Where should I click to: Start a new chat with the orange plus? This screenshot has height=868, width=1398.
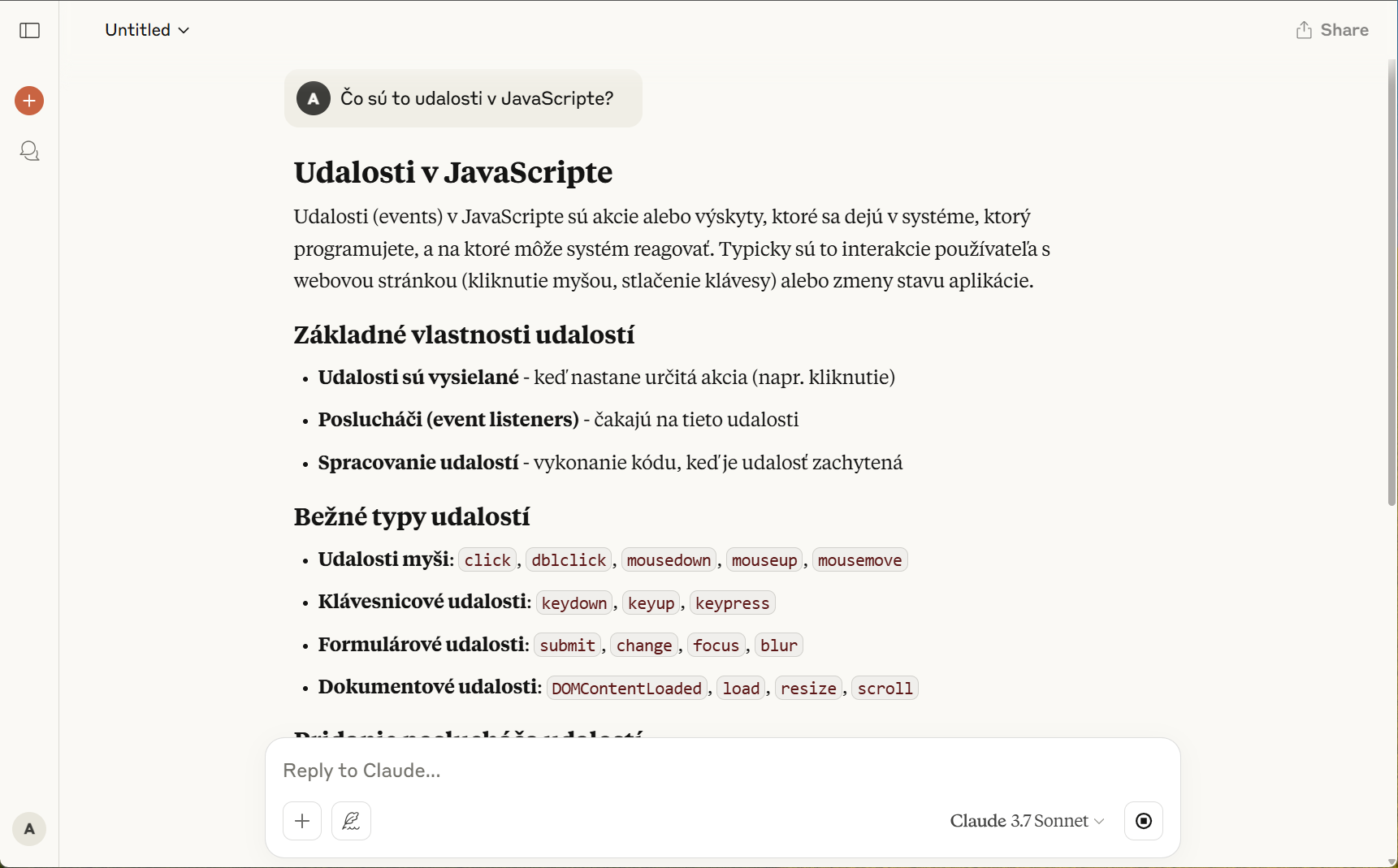tap(29, 101)
